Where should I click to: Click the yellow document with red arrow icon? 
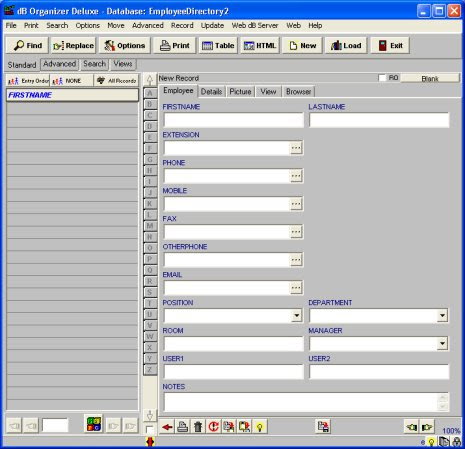click(x=244, y=427)
